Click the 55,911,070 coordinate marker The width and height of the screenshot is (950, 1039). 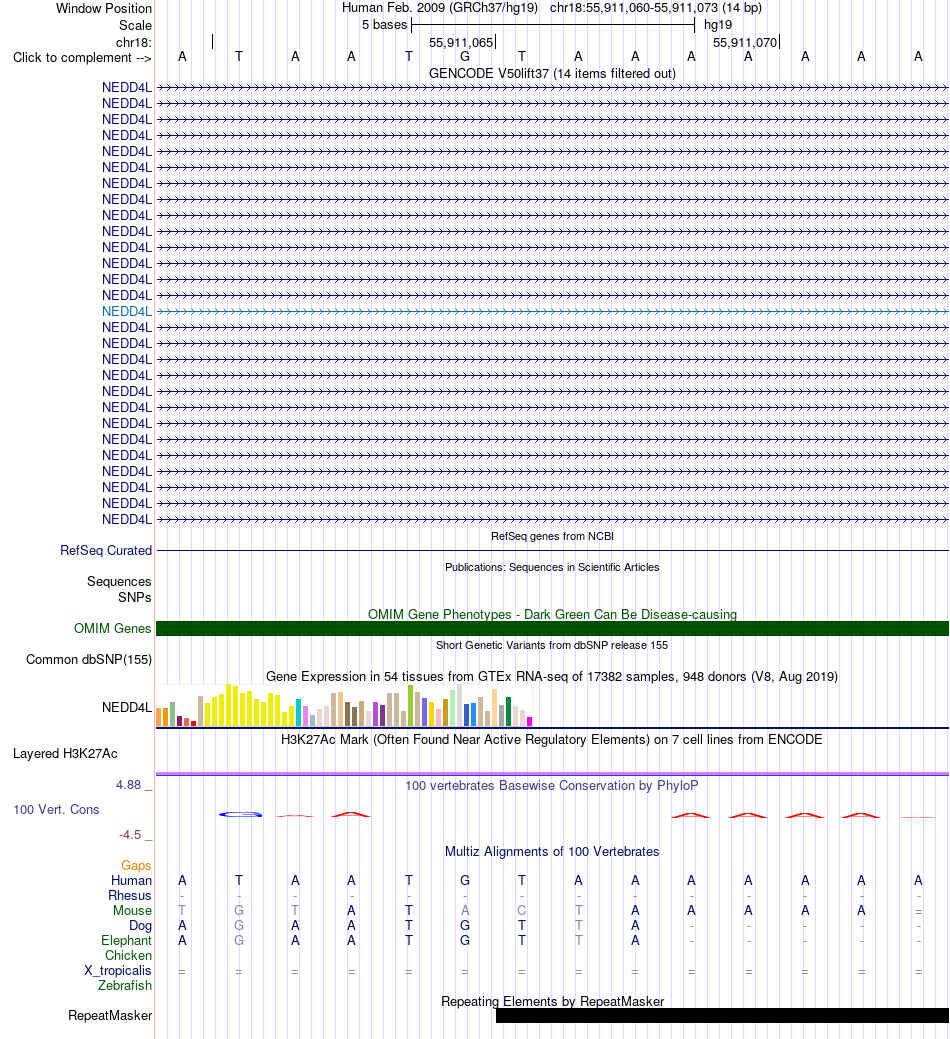[745, 42]
